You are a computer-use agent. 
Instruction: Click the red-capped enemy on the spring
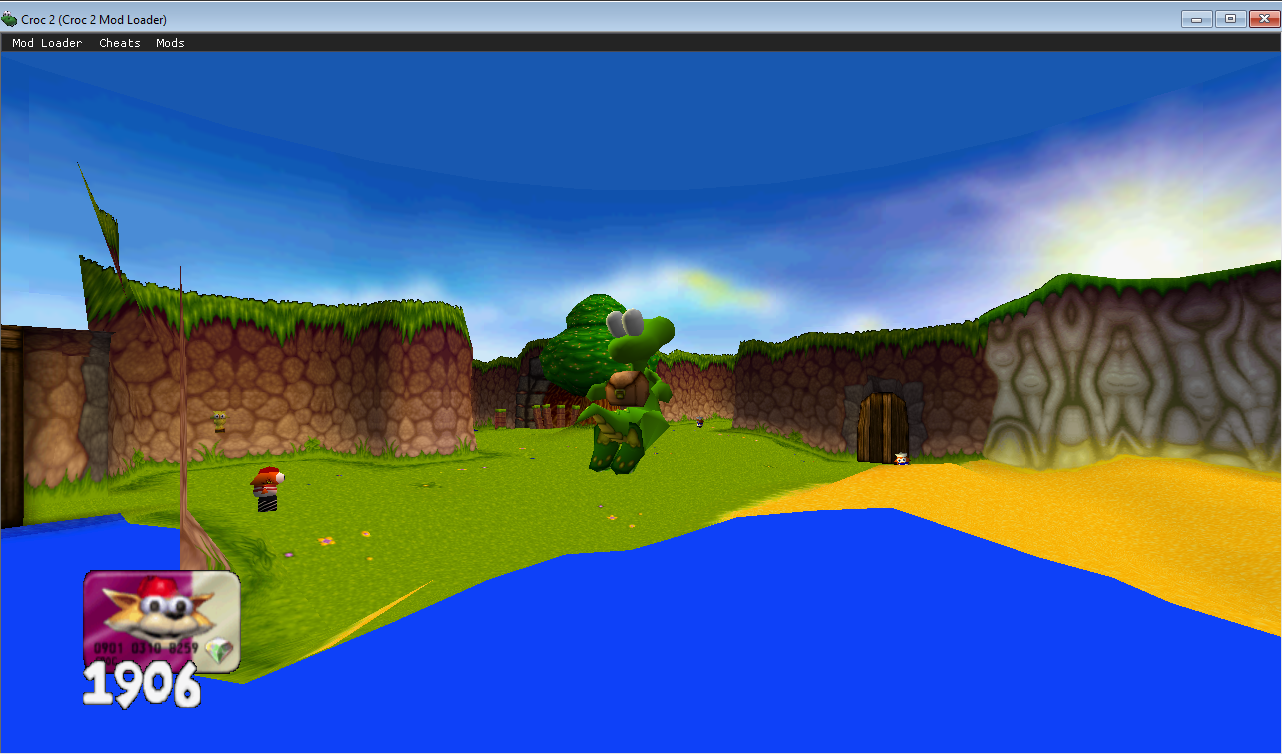click(266, 487)
